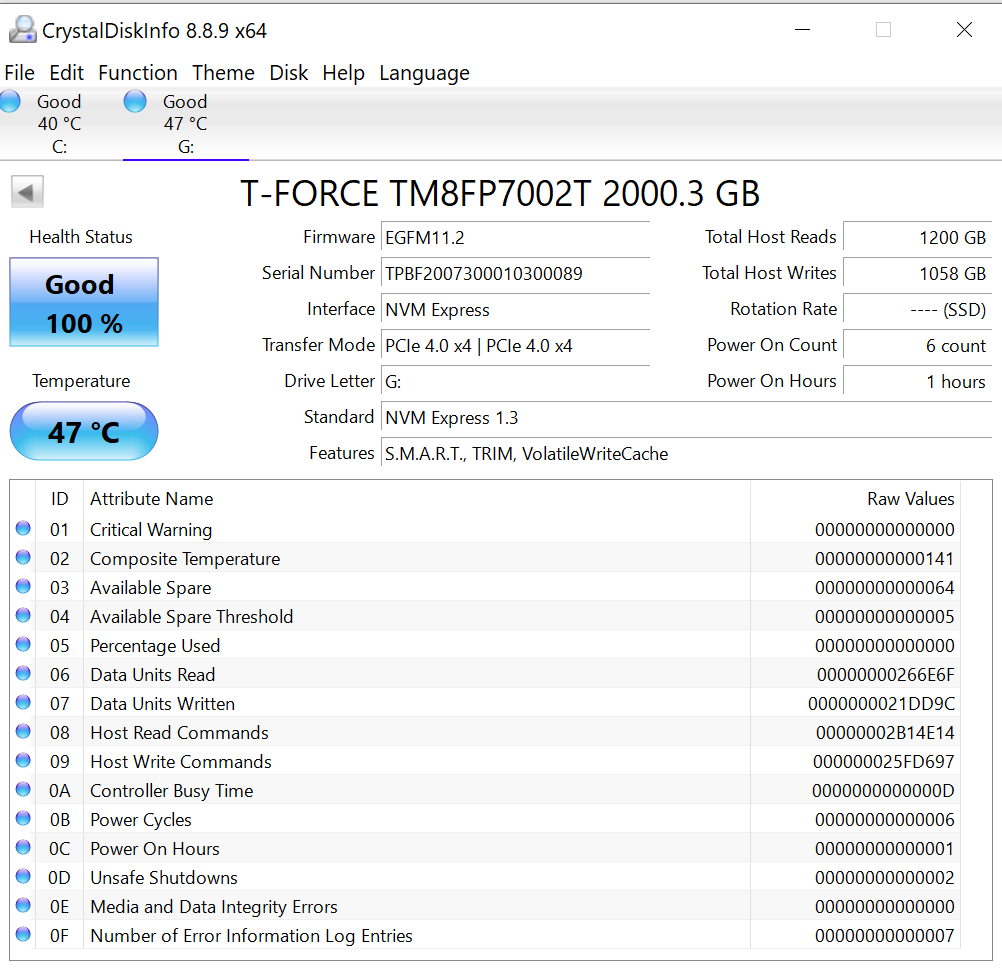The image size is (1002, 972).
Task: Click the blue status orb for drive G:
Action: pyautogui.click(x=135, y=101)
